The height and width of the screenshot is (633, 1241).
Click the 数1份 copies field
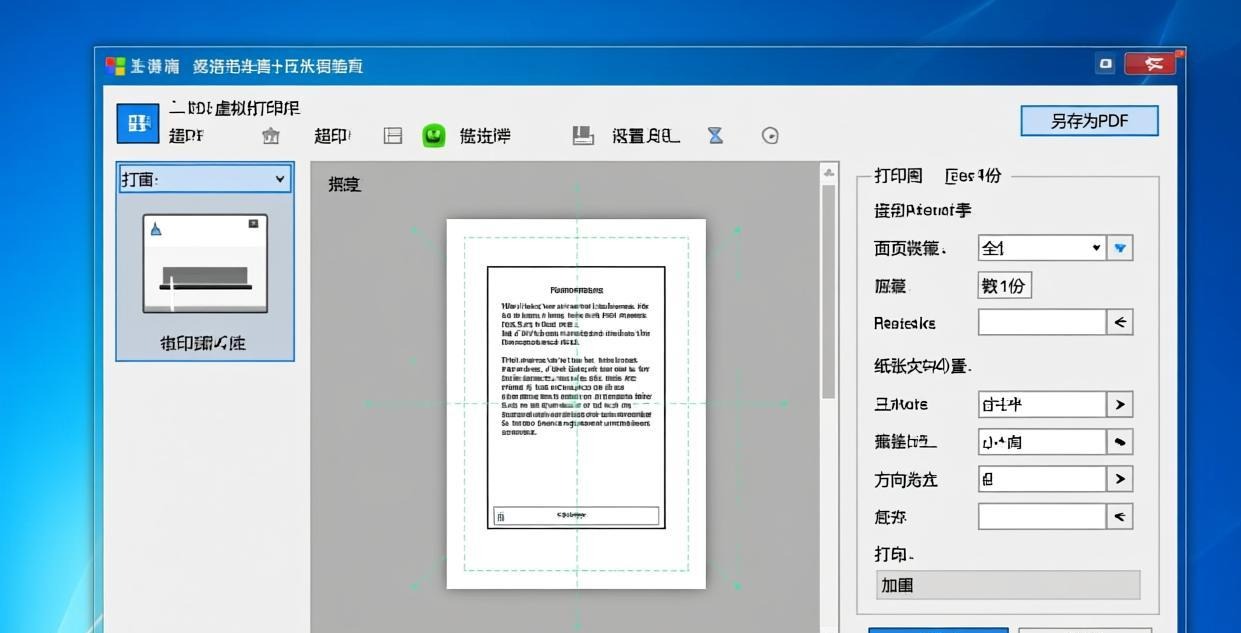tap(1004, 286)
